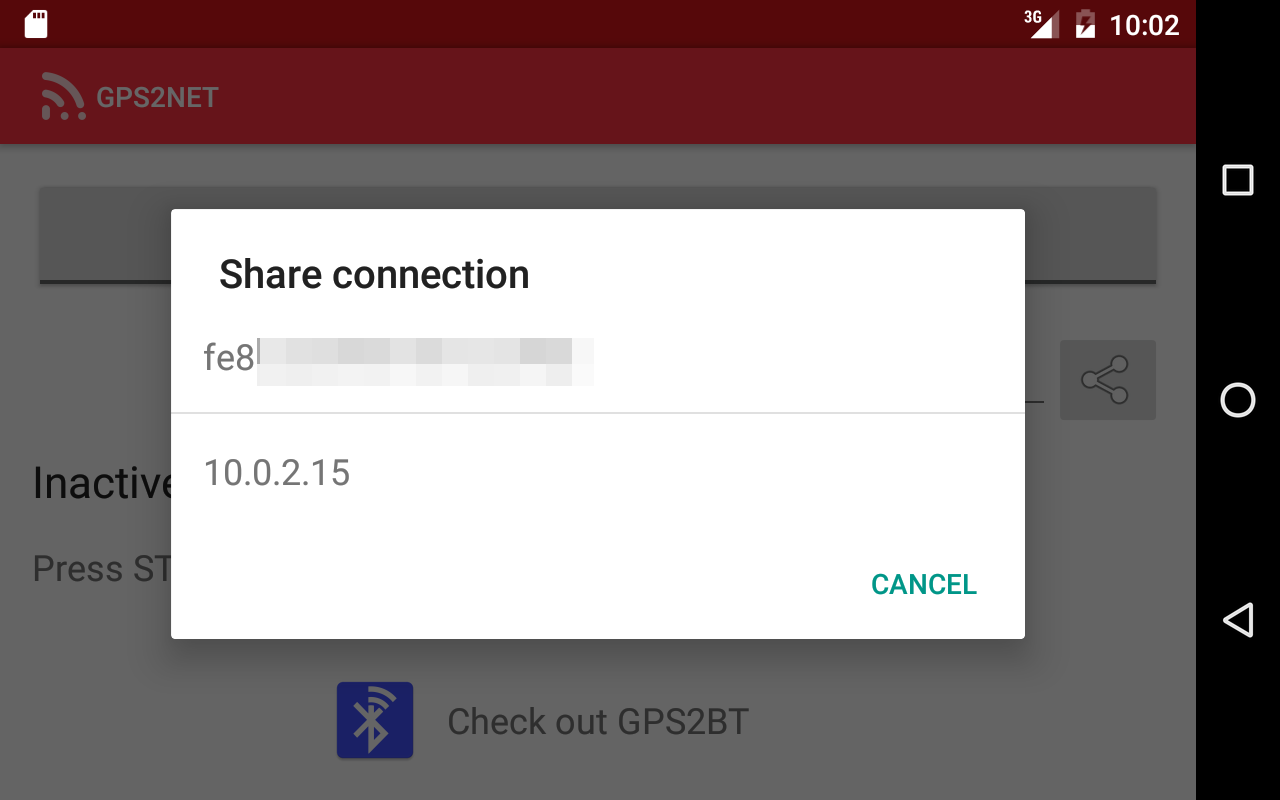Open the blue Bluetooth GPS2BT icon
The width and height of the screenshot is (1280, 800).
(x=375, y=720)
